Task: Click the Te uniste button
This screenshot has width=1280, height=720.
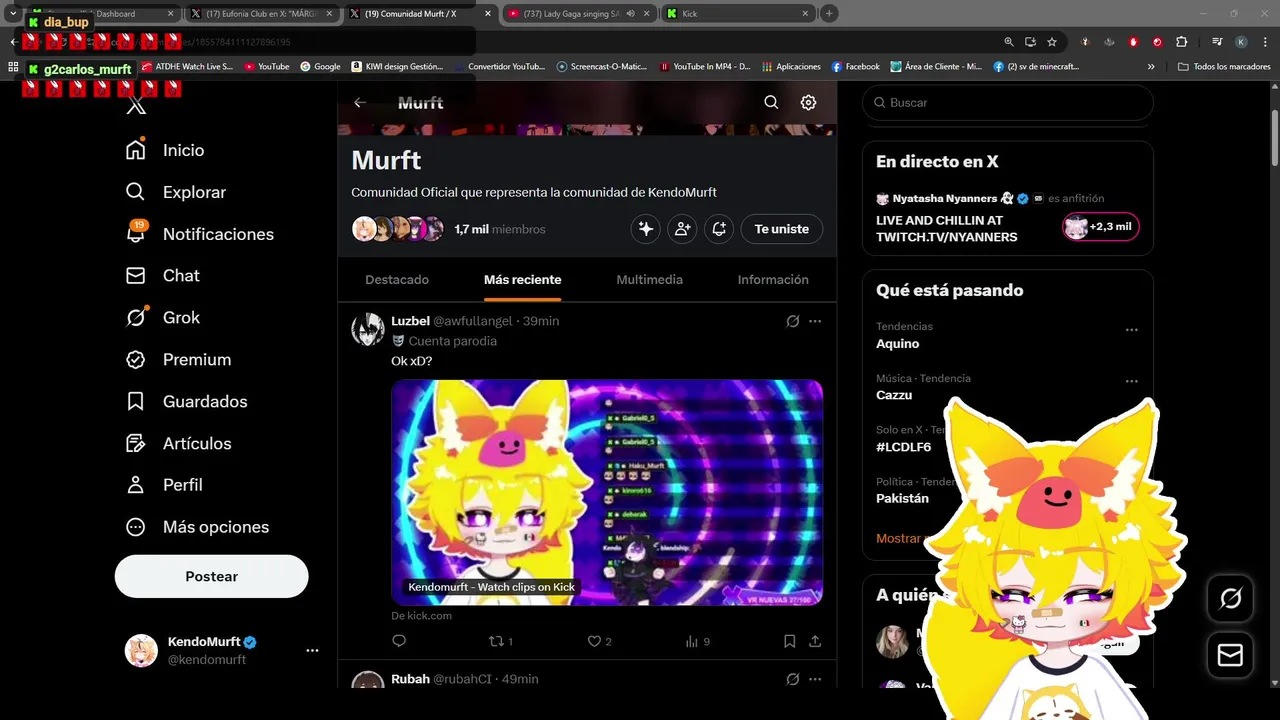Action: click(781, 229)
